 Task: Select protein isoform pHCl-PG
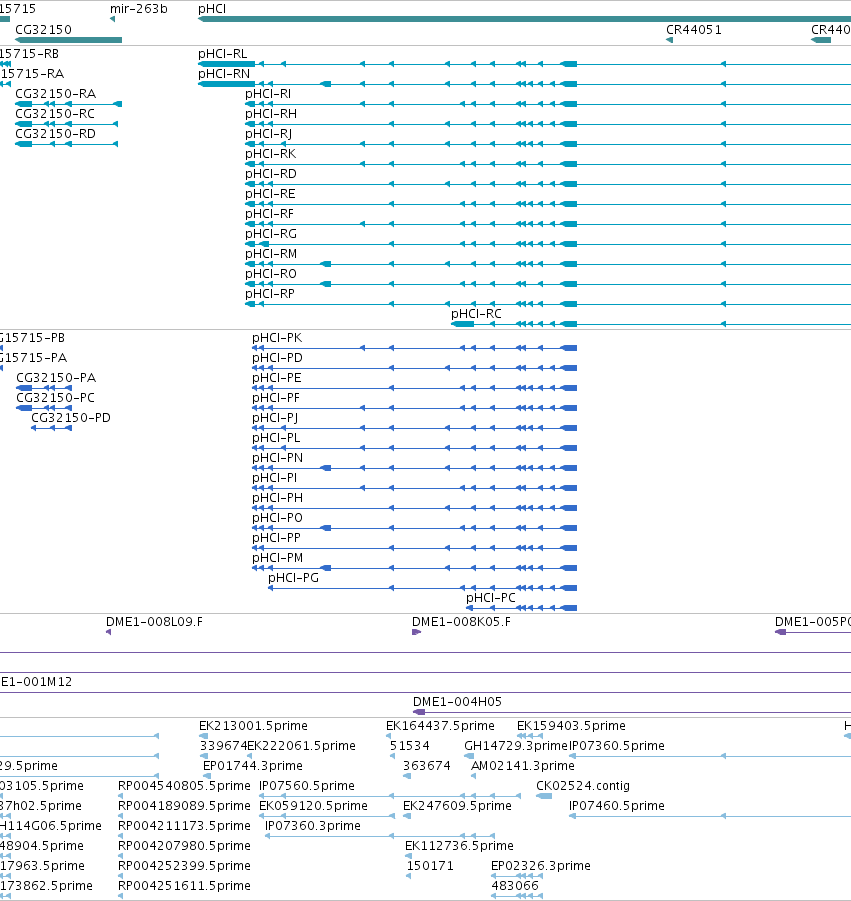[294, 577]
